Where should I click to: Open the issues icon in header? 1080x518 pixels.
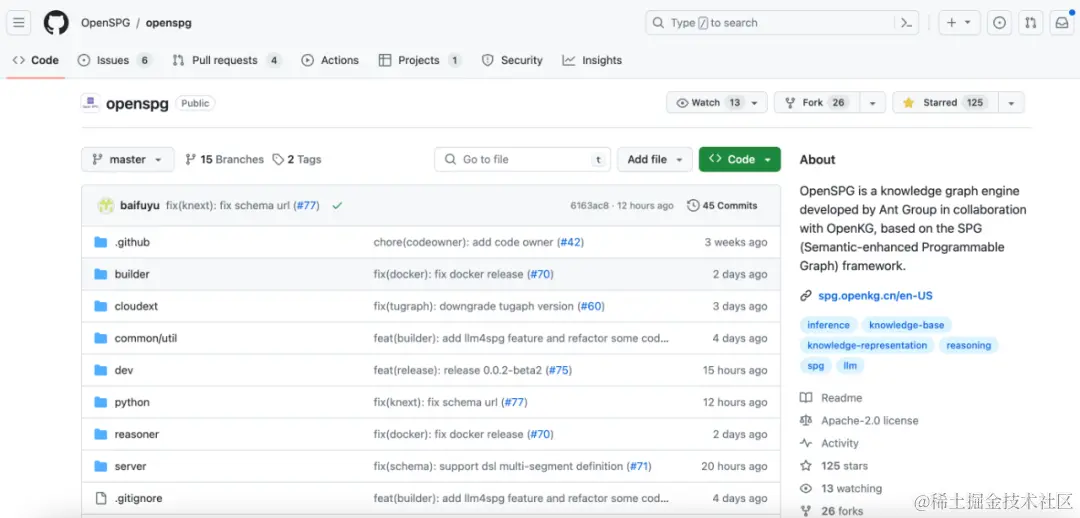tap(999, 22)
